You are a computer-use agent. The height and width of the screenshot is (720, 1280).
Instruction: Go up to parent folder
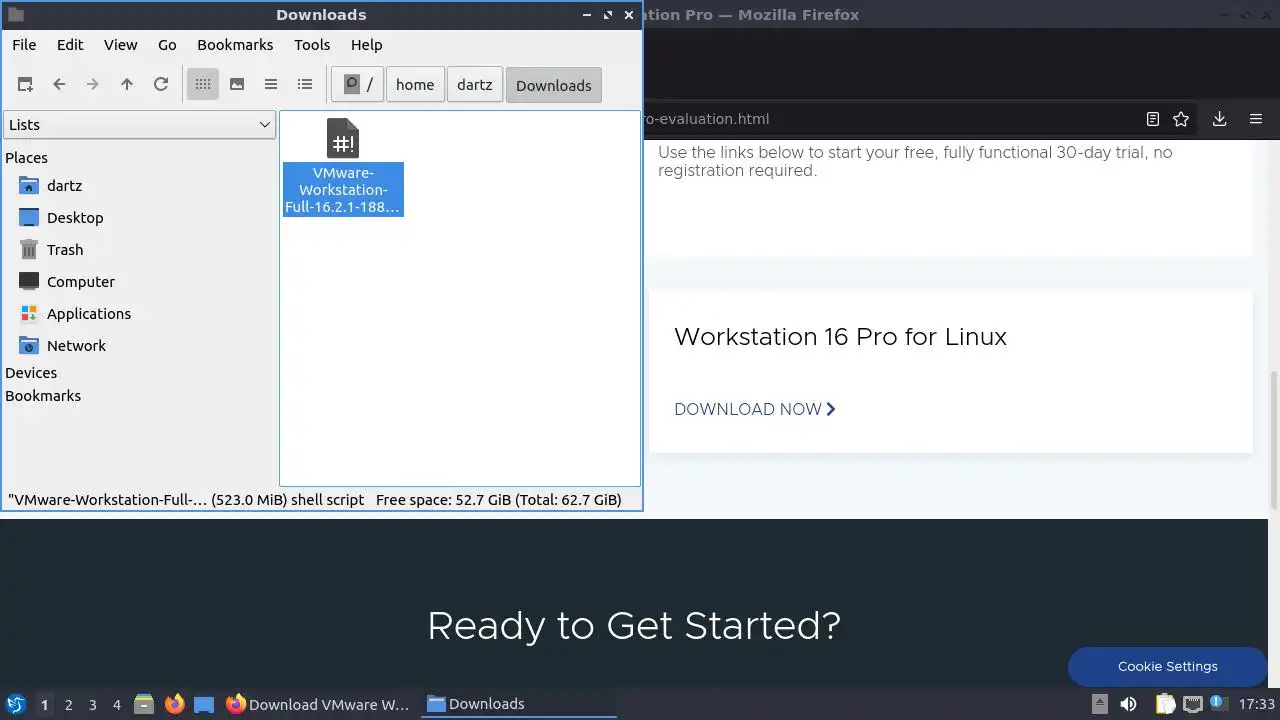click(127, 85)
